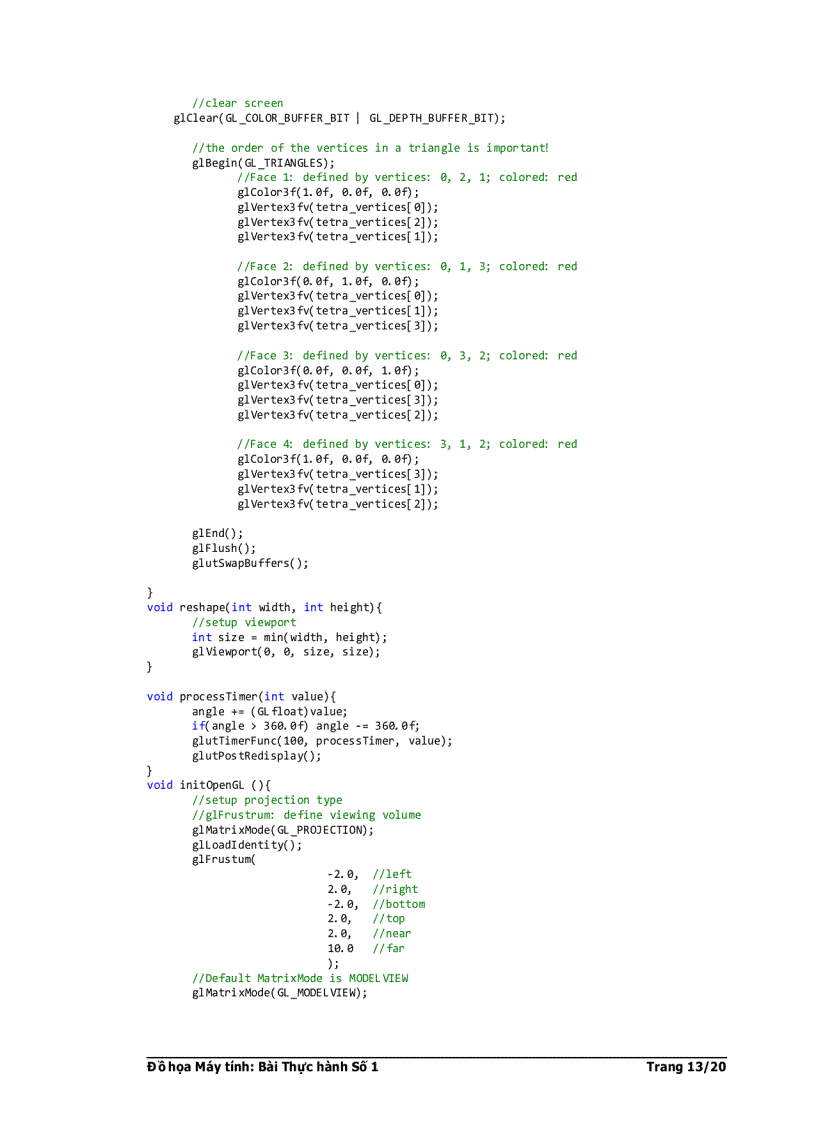Click the Face 3 comment text
The height and width of the screenshot is (1123, 816).
[x=406, y=355]
